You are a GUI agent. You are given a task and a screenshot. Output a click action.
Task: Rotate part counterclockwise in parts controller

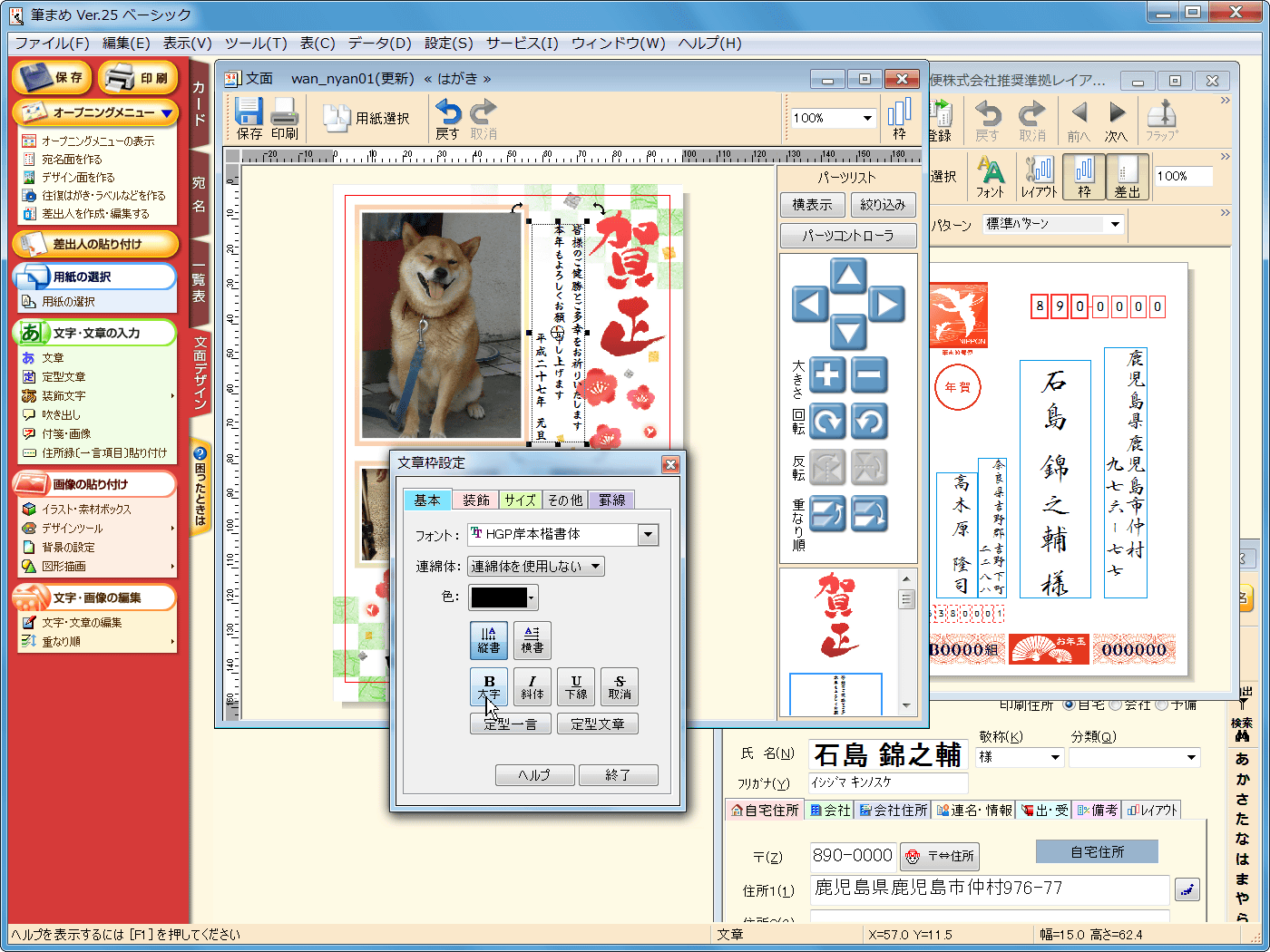click(869, 422)
